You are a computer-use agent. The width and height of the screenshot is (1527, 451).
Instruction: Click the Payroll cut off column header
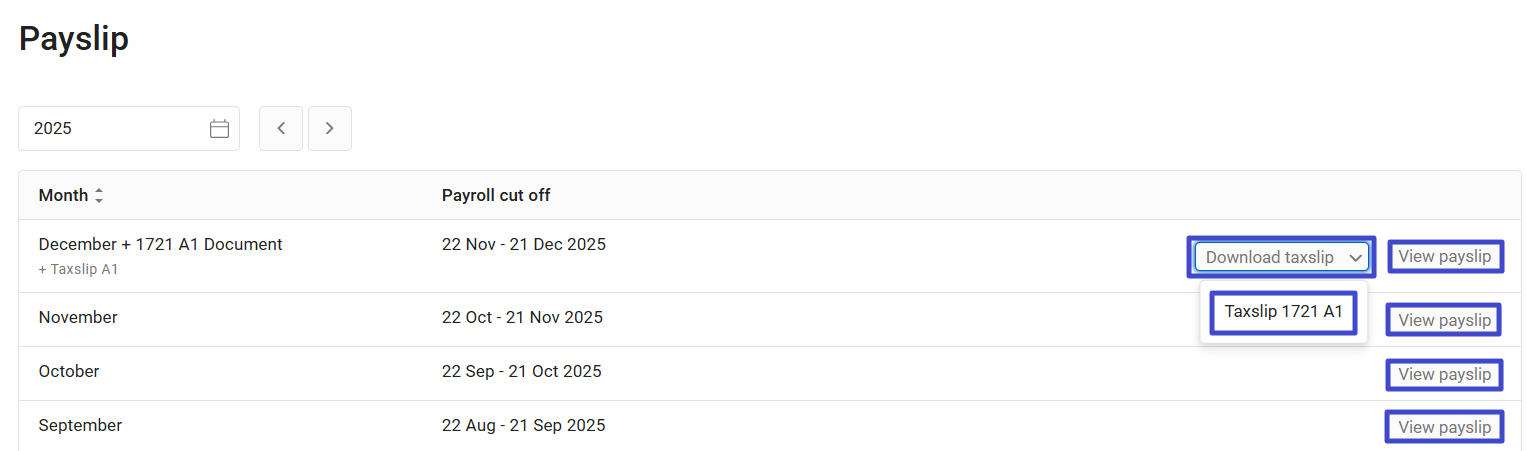[496, 196]
